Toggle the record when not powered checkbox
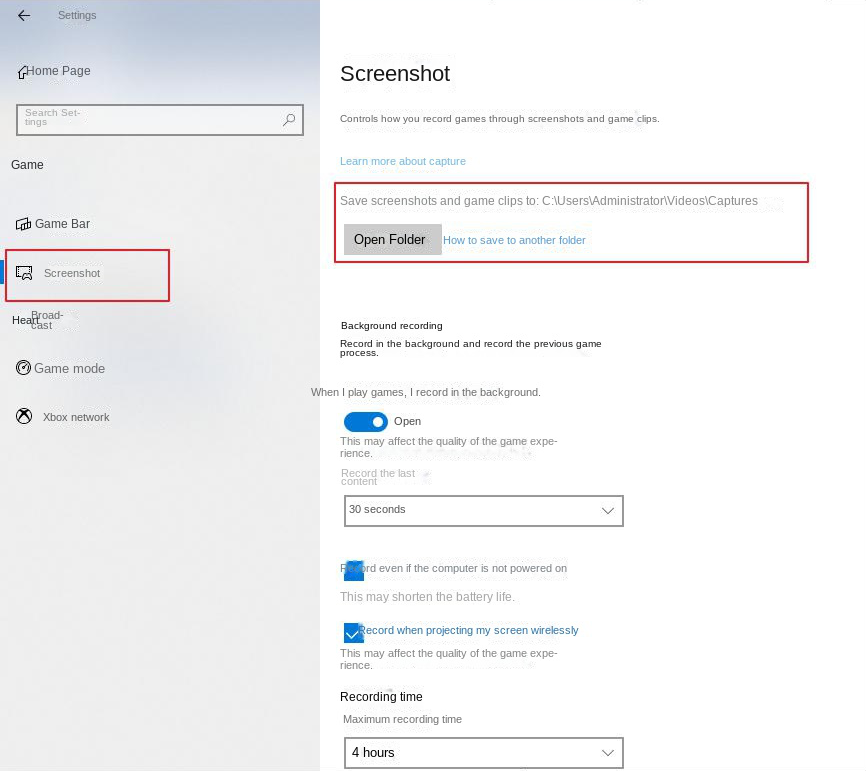Viewport: 866px width, 771px height. (353, 570)
